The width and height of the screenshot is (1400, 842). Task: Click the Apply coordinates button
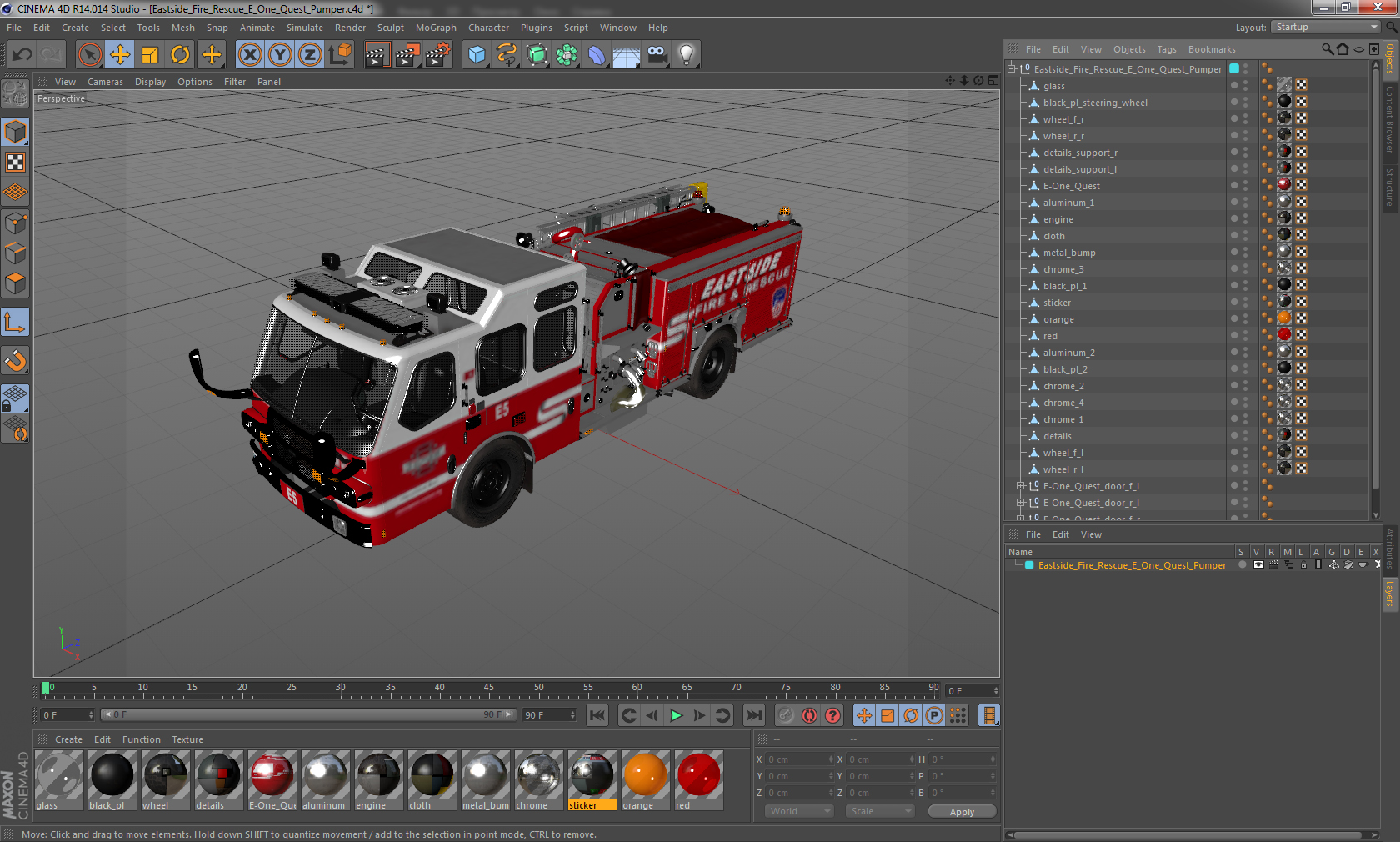coord(962,812)
